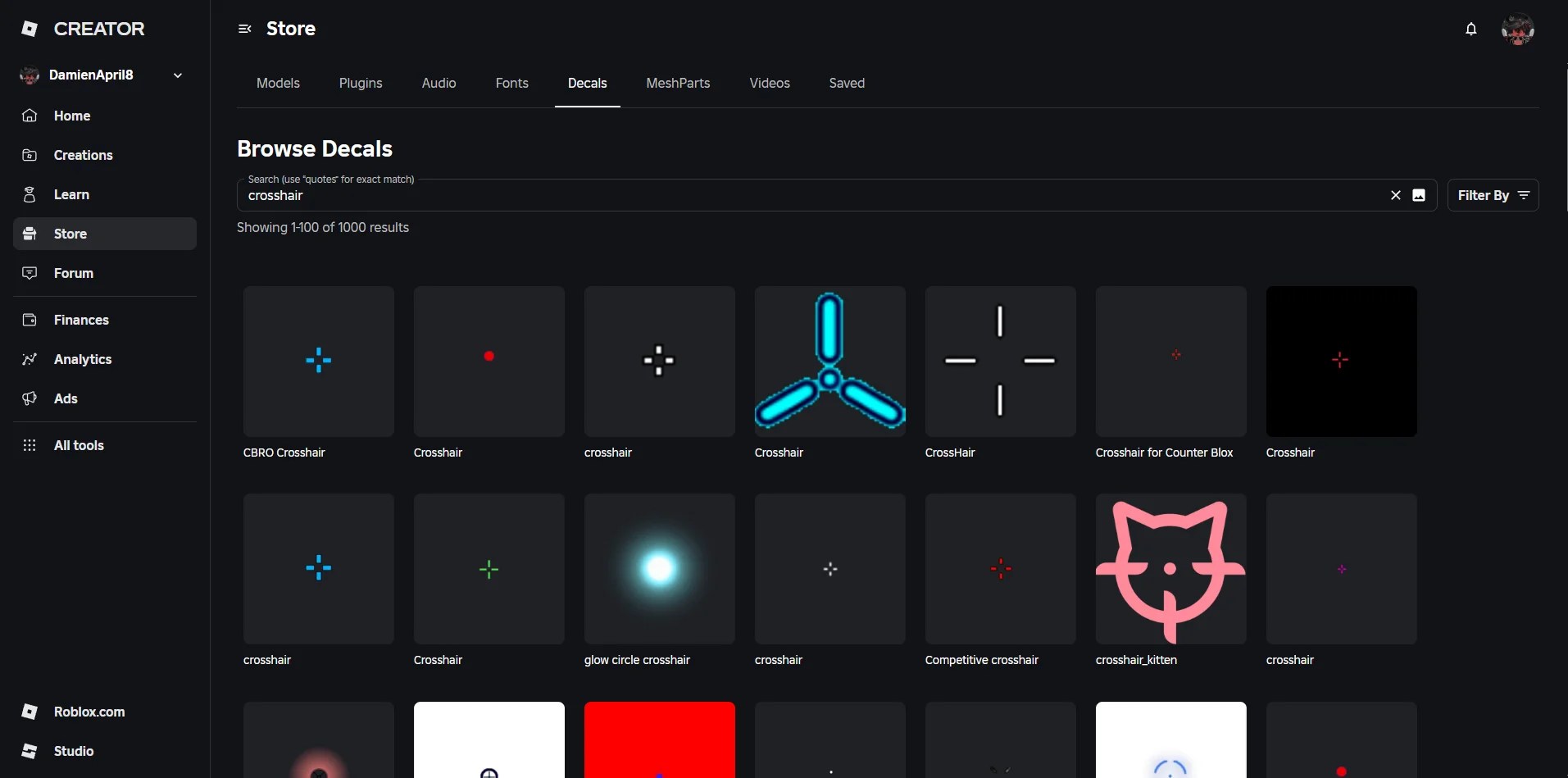Open the crosshair_kitten decal
This screenshot has height=778, width=1568.
coord(1170,569)
